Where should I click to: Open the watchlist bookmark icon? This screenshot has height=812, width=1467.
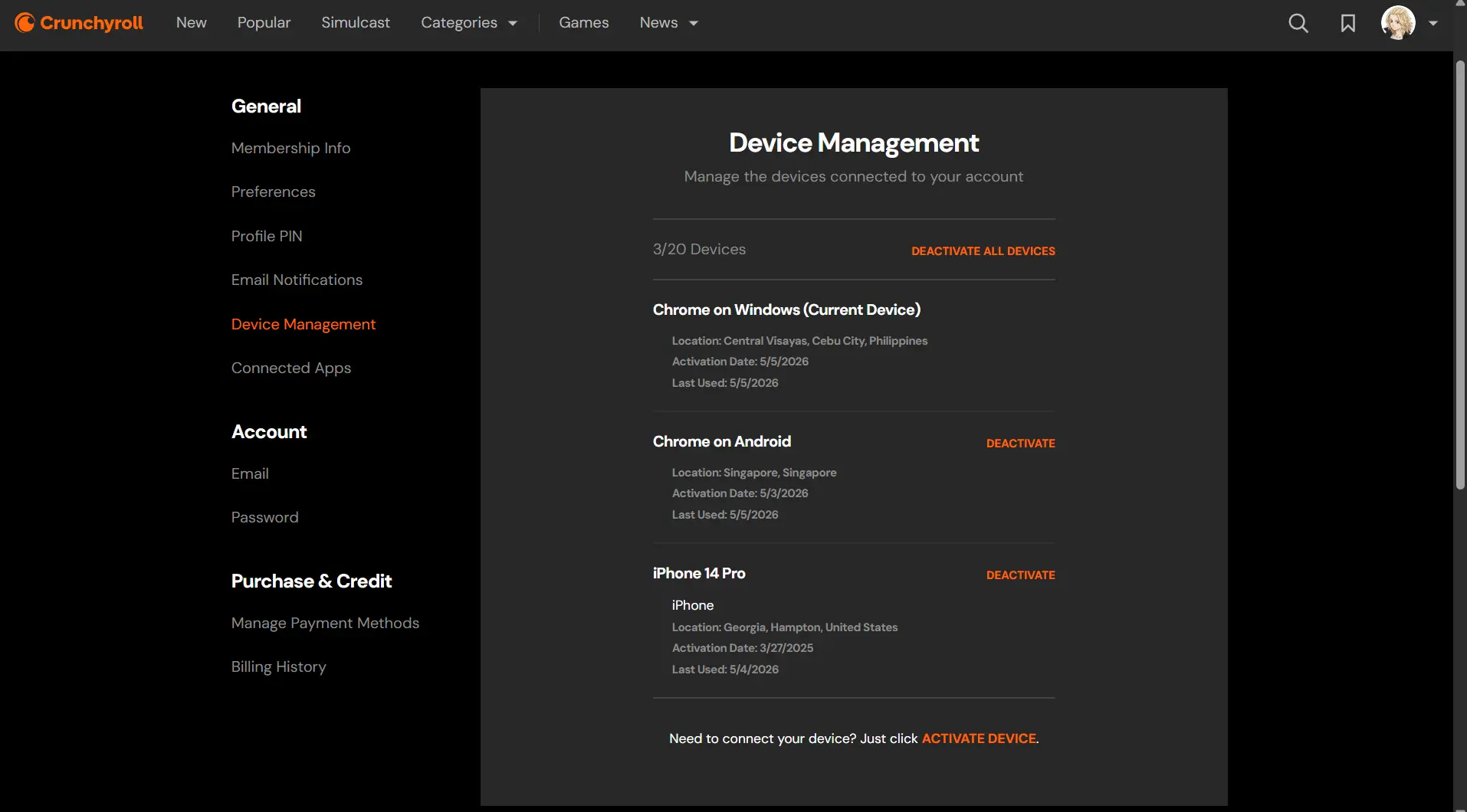(x=1348, y=23)
